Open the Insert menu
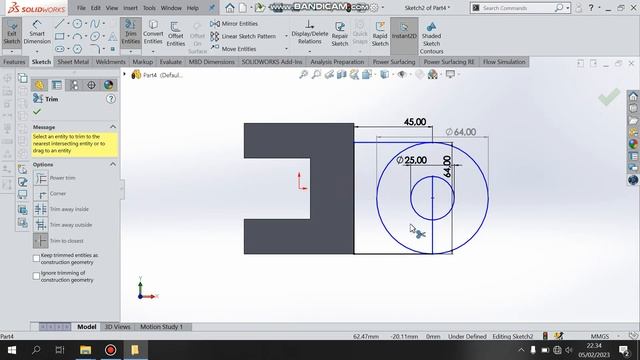Screen dimensions: 640x360 [x=130, y=8]
